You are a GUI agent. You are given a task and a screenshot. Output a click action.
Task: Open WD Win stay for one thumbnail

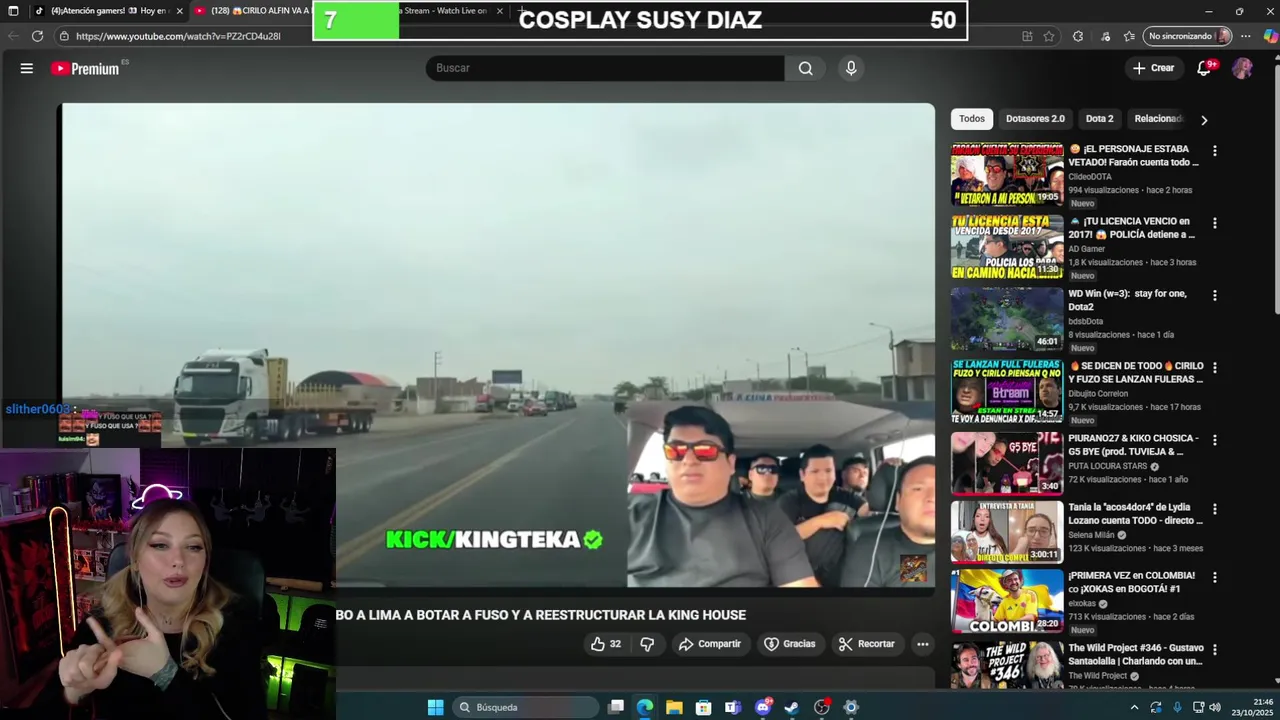click(x=1006, y=319)
